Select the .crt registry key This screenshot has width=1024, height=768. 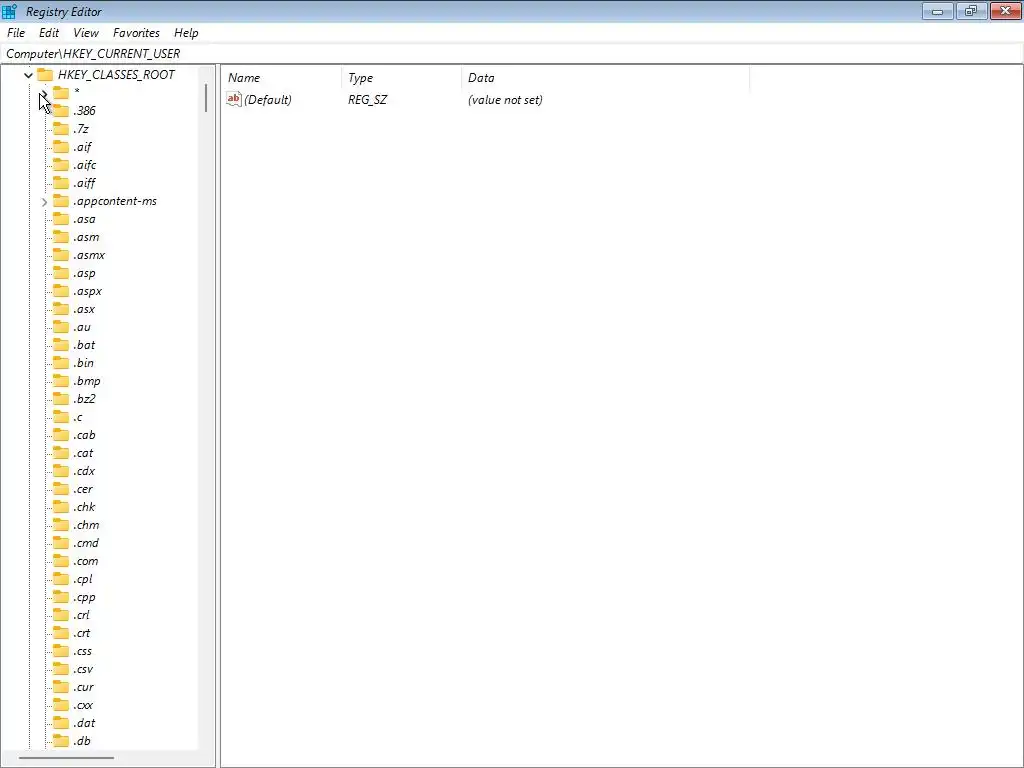click(82, 633)
